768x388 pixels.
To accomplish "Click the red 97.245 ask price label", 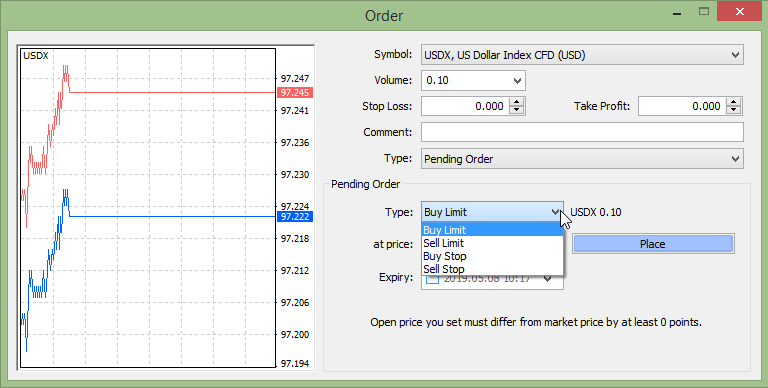I will click(x=294, y=93).
